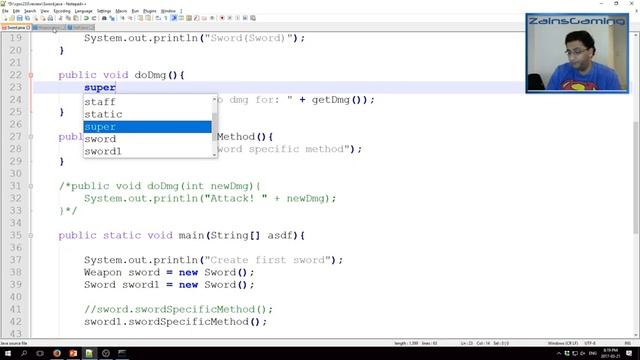
Task: Click the Print toolbar icon
Action: pyautogui.click(x=50, y=18)
